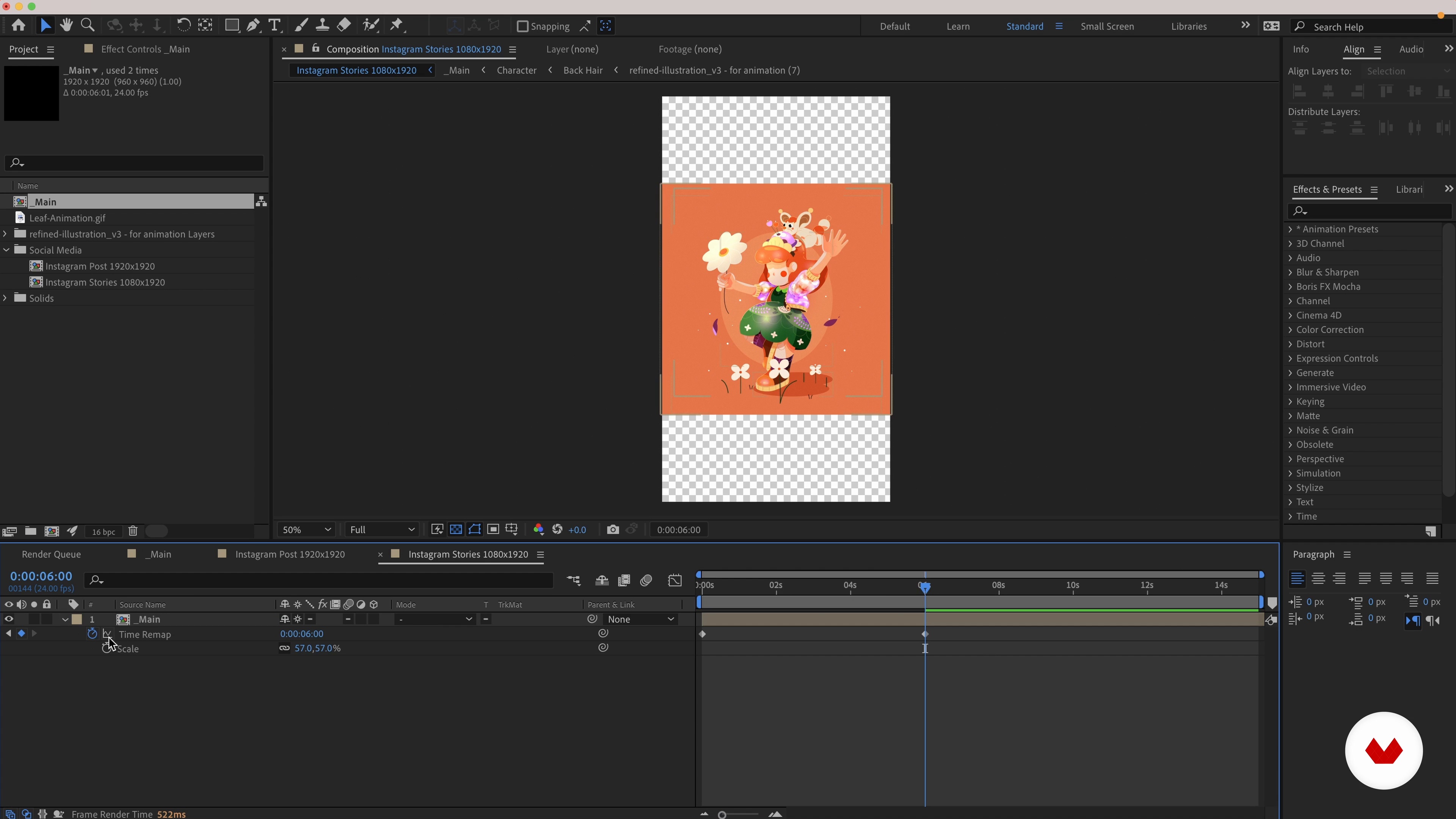Toggle the Time Remap keyframe diamond
This screenshot has width=1456, height=819.
(x=22, y=634)
